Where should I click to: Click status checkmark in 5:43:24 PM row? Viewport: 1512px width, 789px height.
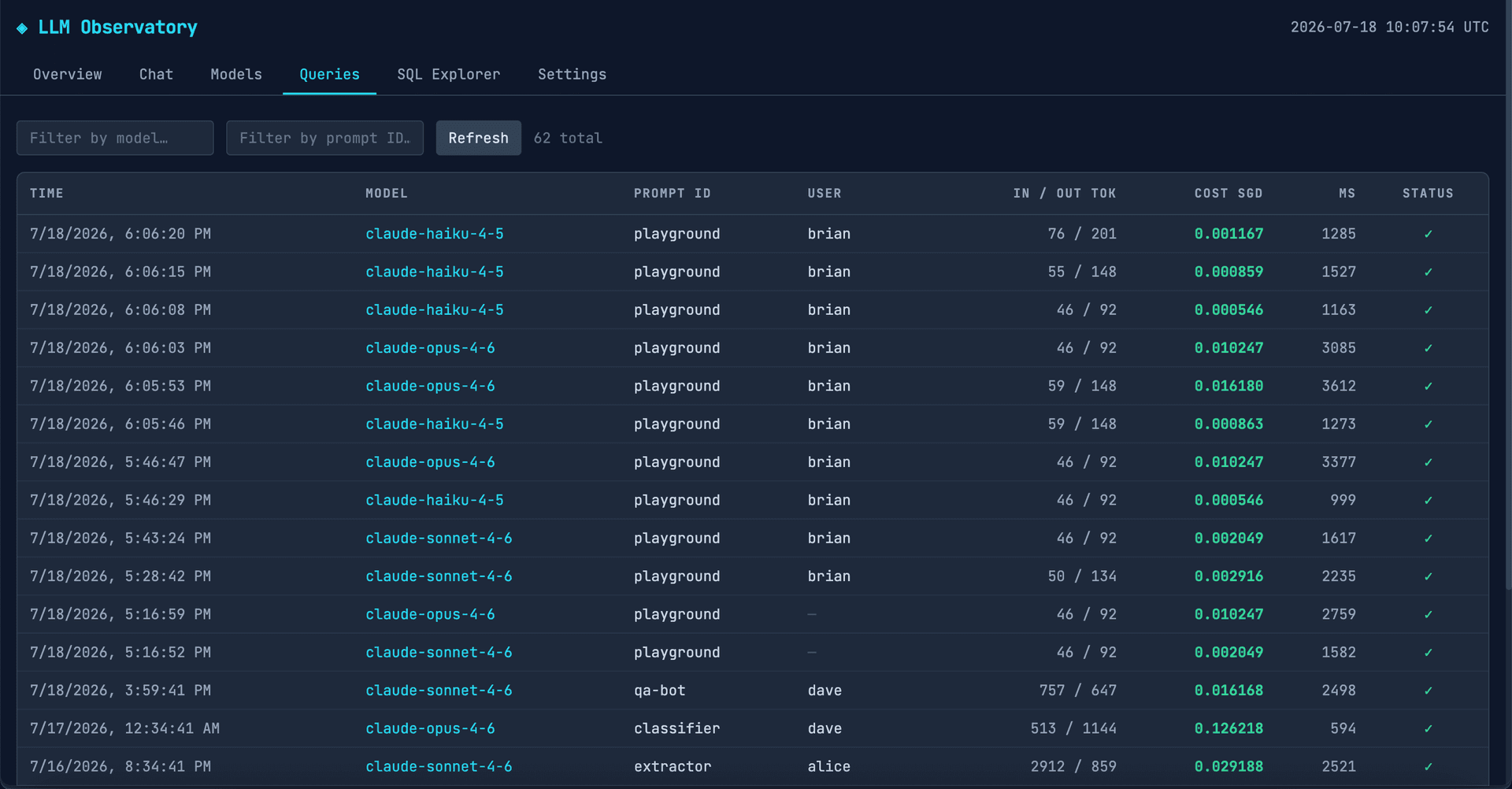[1428, 539]
